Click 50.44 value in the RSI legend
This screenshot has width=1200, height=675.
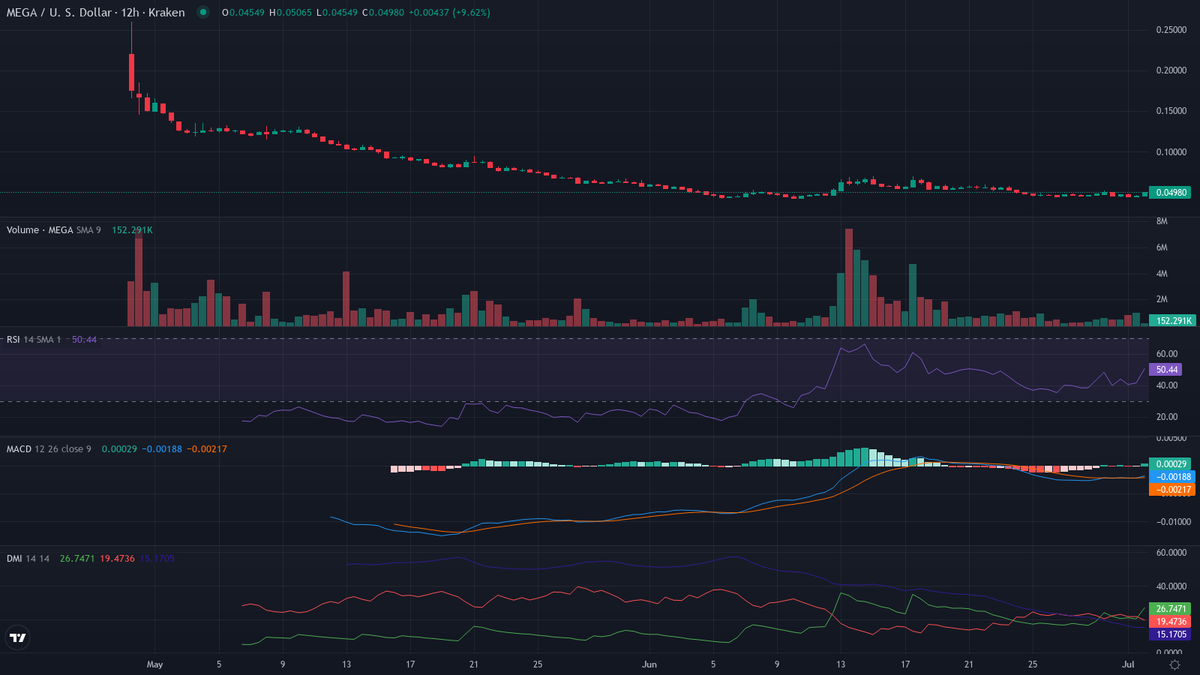pos(84,340)
